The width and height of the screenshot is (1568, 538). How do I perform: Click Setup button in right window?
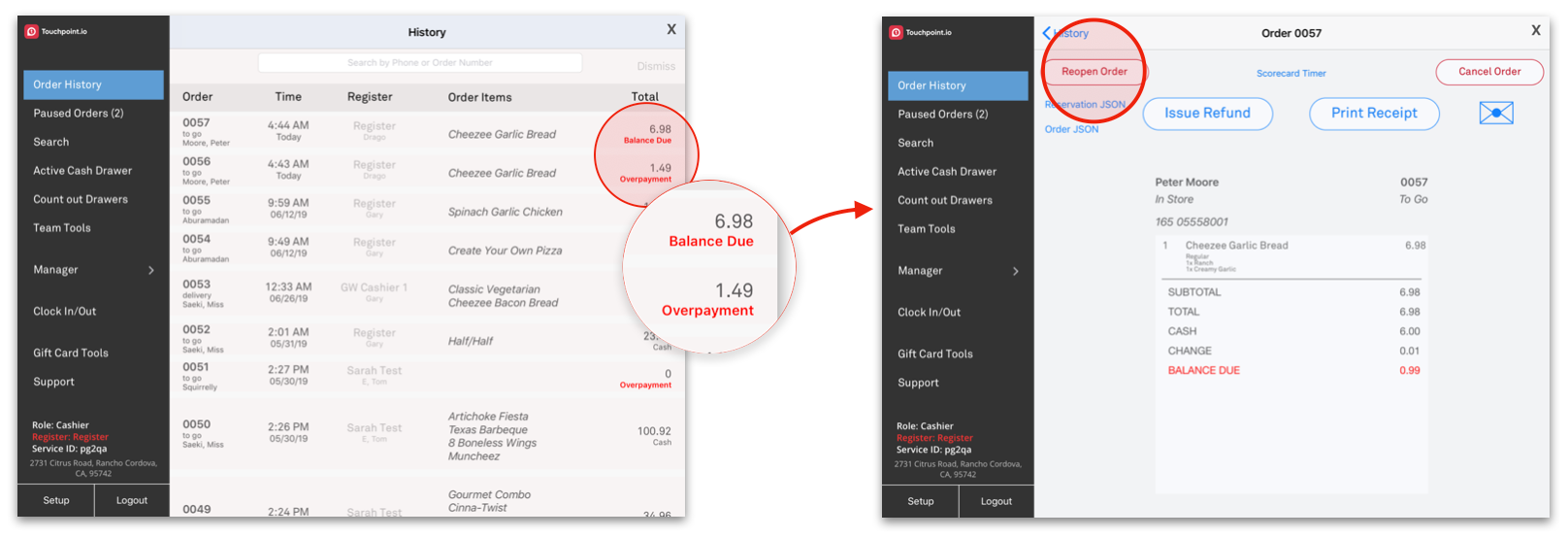click(921, 502)
